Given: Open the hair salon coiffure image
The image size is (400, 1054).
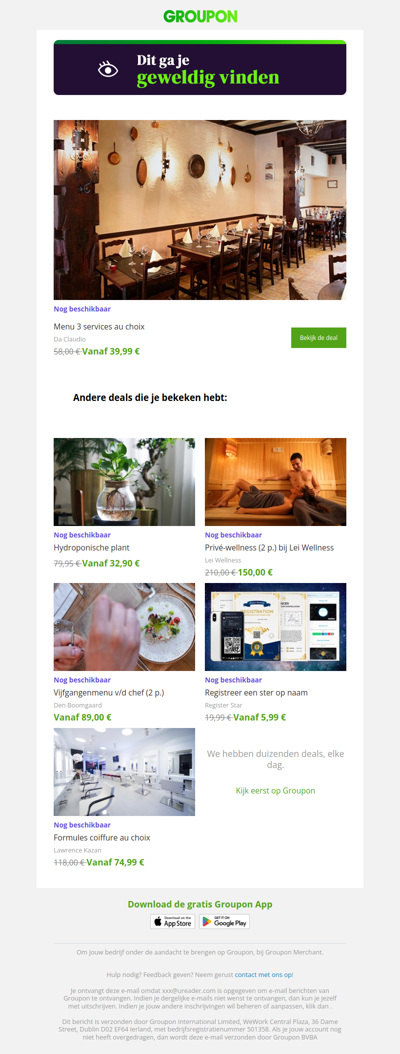Looking at the screenshot, I should tap(124, 772).
